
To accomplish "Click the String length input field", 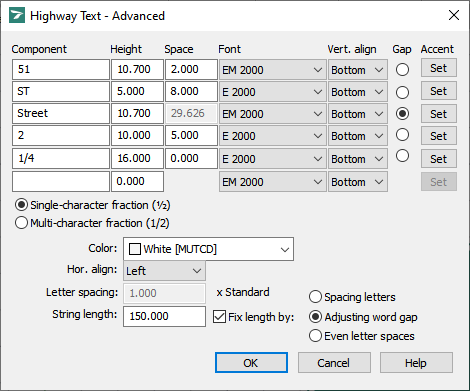I will tap(164, 316).
